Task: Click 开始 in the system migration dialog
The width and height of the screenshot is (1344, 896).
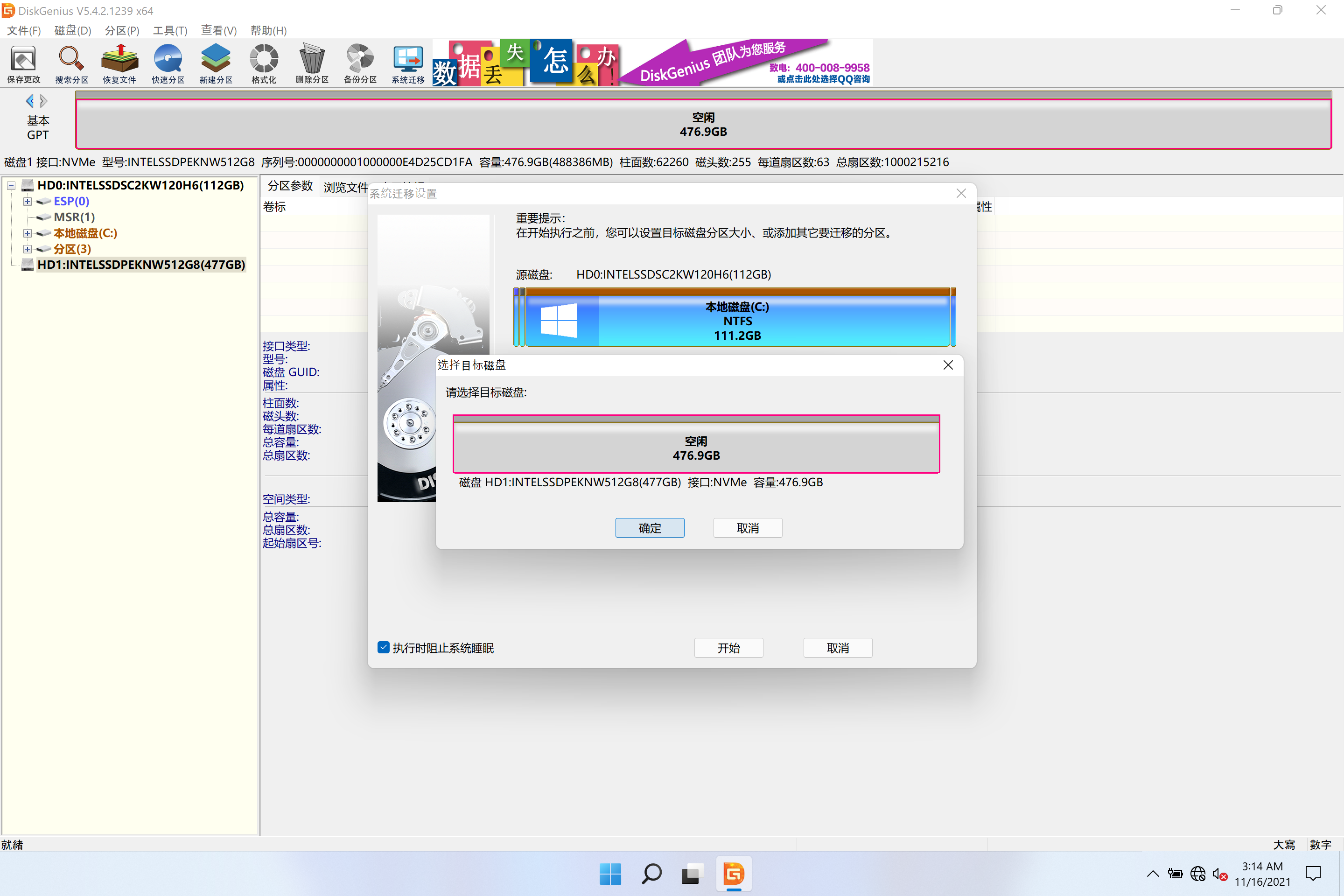Action: (728, 648)
